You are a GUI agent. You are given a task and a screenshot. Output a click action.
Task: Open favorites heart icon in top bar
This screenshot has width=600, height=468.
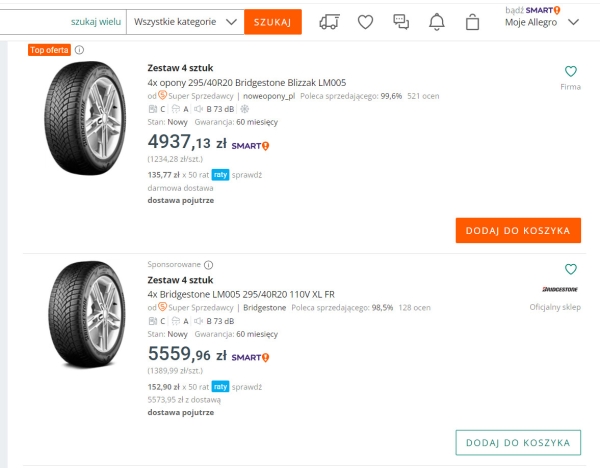[x=366, y=21]
